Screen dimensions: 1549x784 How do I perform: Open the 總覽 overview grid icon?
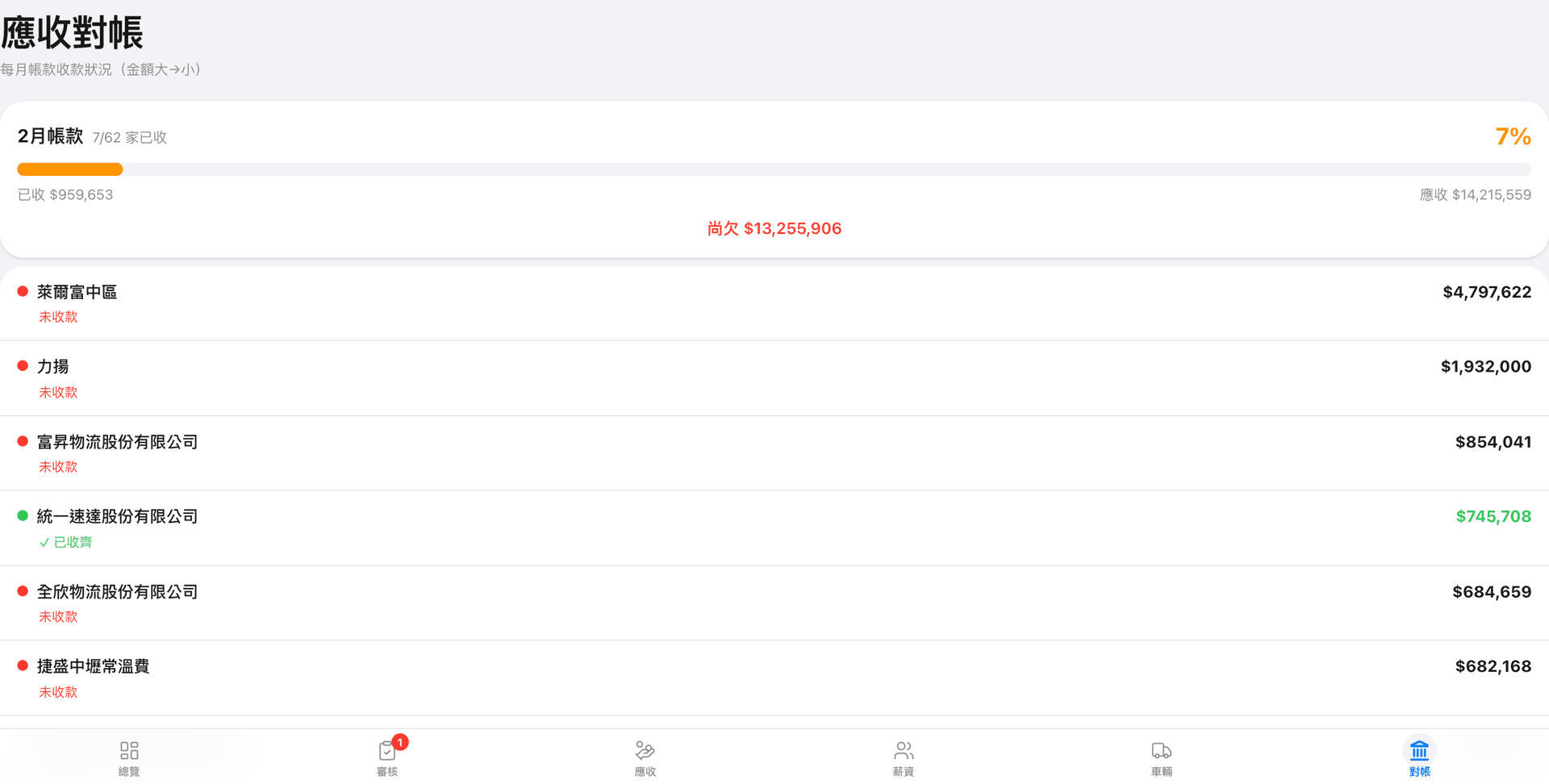[x=129, y=751]
